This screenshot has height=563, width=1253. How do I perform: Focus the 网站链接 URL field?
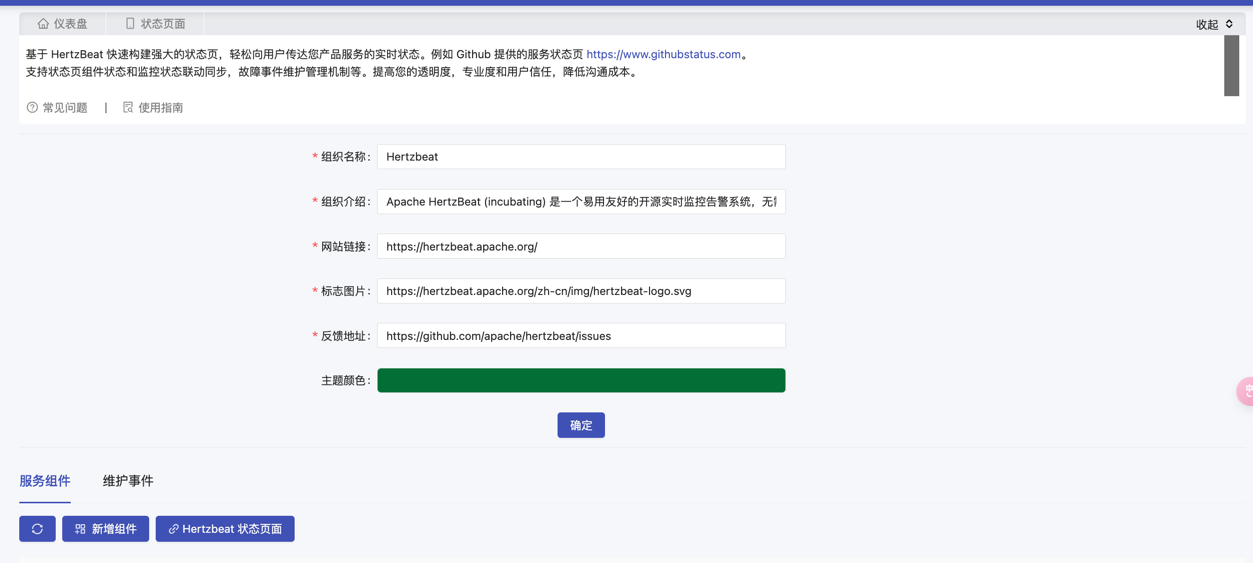click(581, 246)
